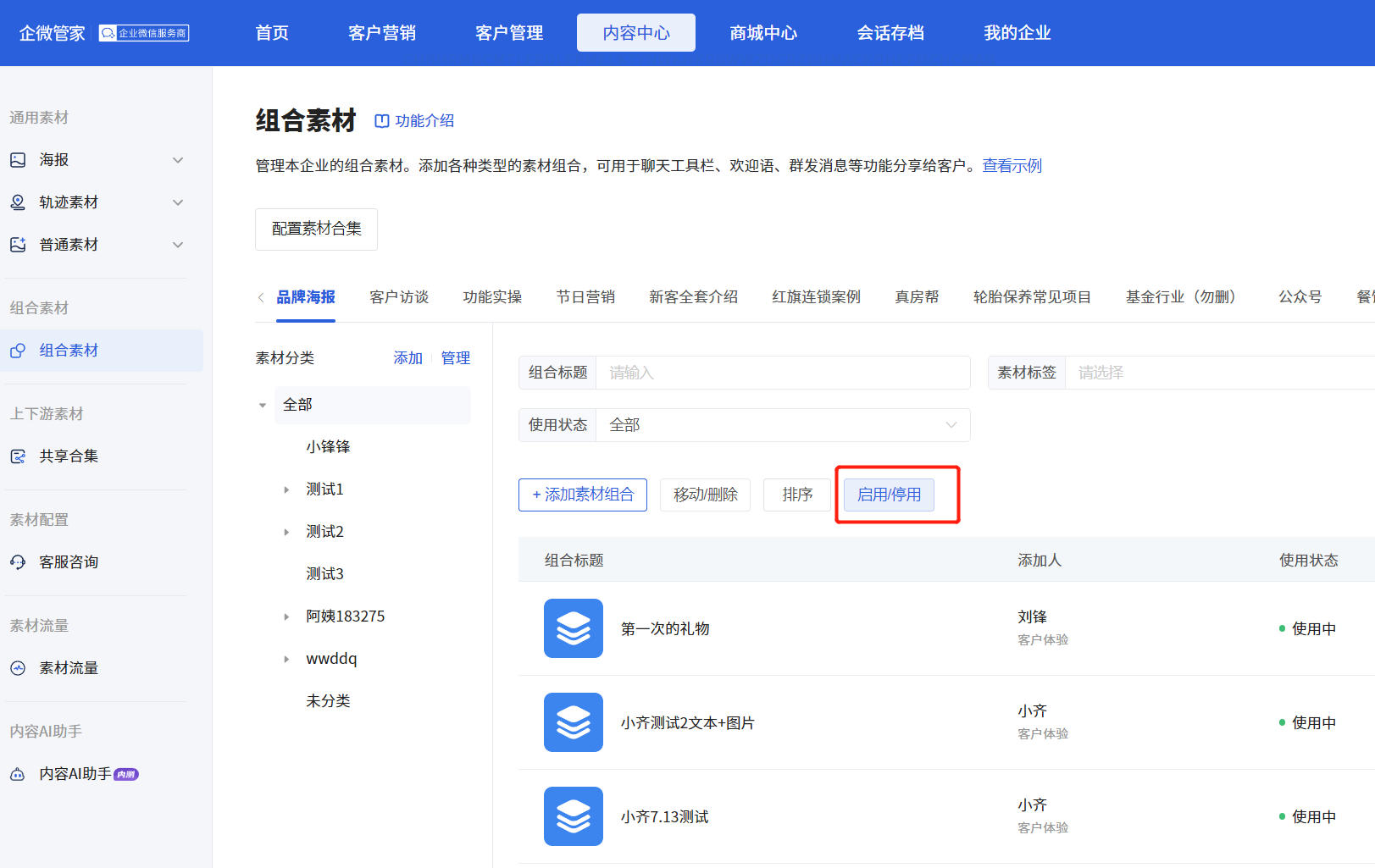
Task: Click the 轨迹素材 tracking icon
Action: [18, 202]
